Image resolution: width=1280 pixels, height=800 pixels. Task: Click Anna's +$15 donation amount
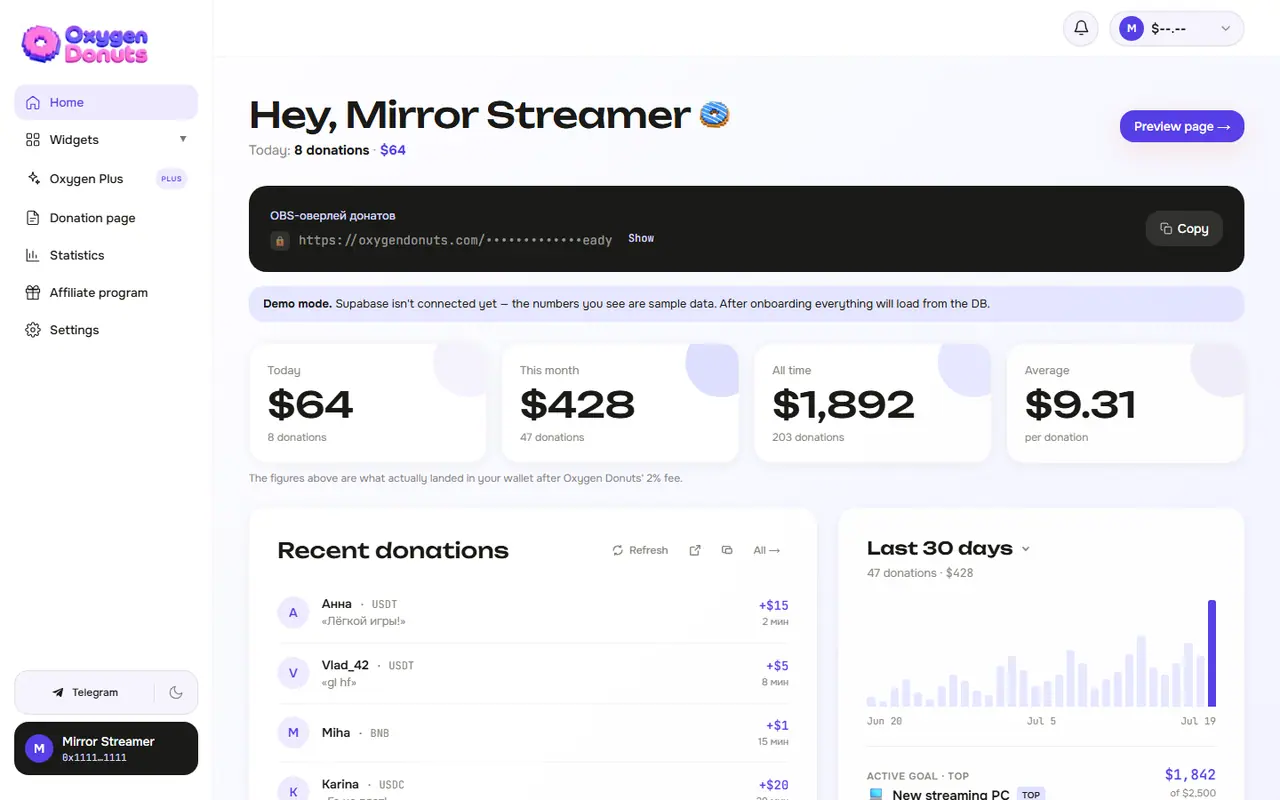tap(773, 605)
